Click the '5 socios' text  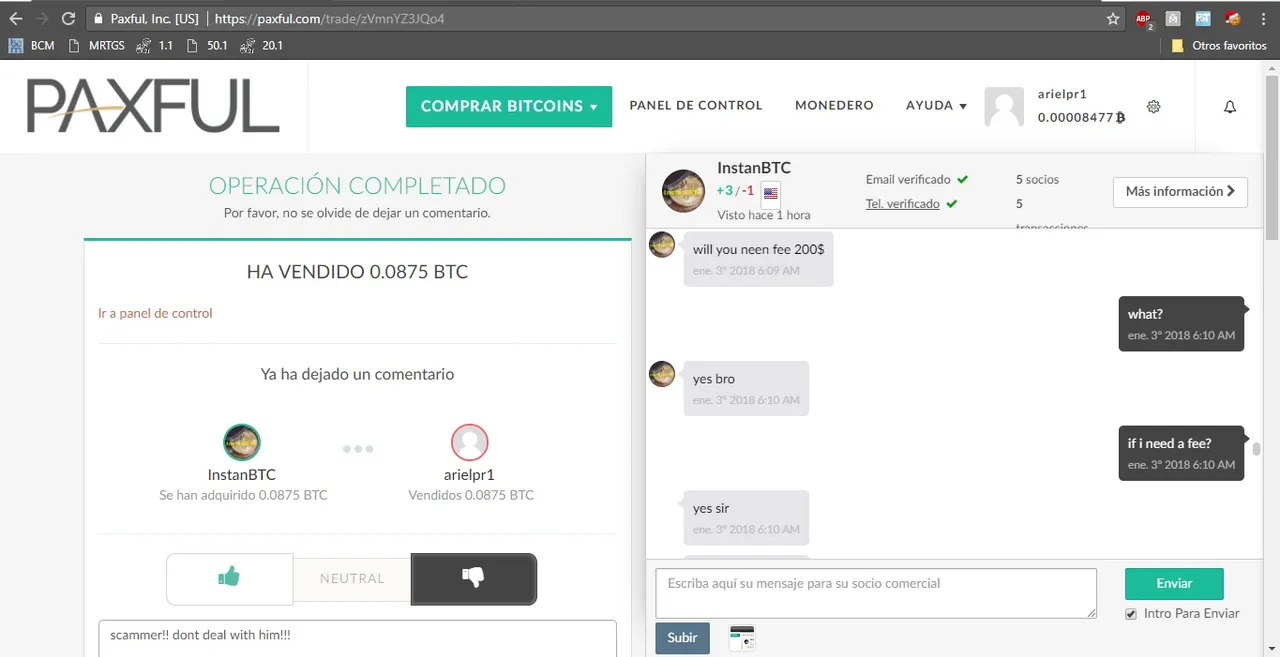click(1037, 180)
